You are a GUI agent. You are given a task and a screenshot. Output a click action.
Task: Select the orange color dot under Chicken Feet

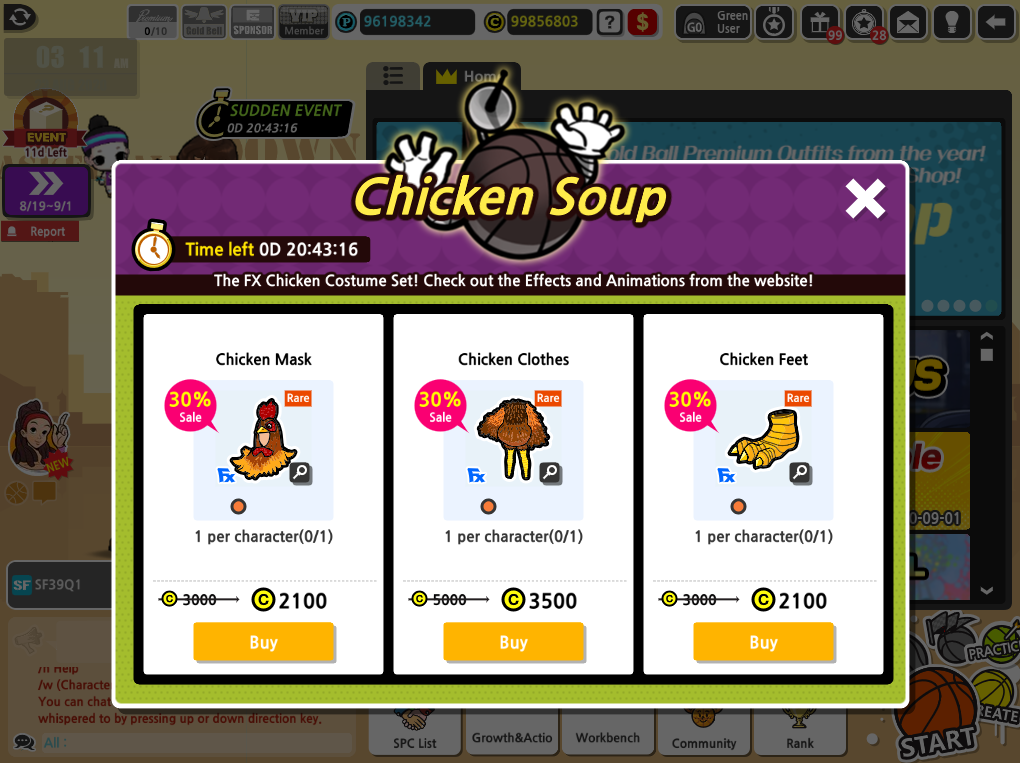(x=738, y=506)
